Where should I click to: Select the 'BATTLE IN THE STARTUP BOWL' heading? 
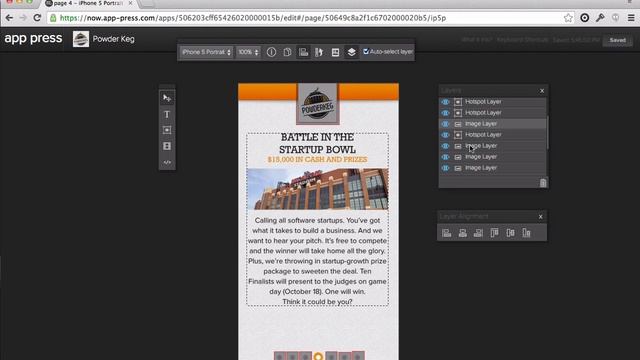point(318,143)
